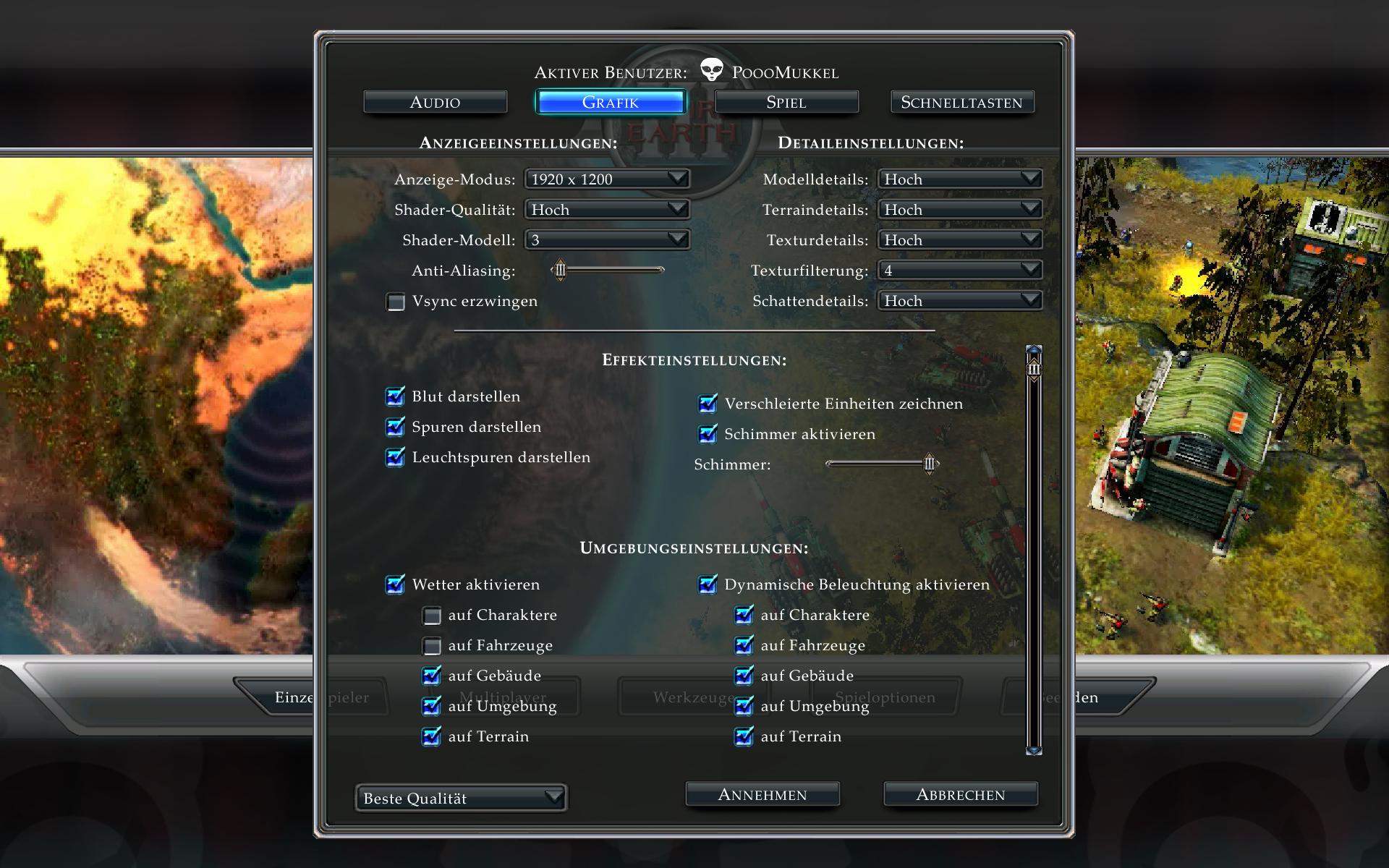This screenshot has width=1389, height=868.
Task: Toggle weather auf Gebäude checkbox
Action: (432, 676)
